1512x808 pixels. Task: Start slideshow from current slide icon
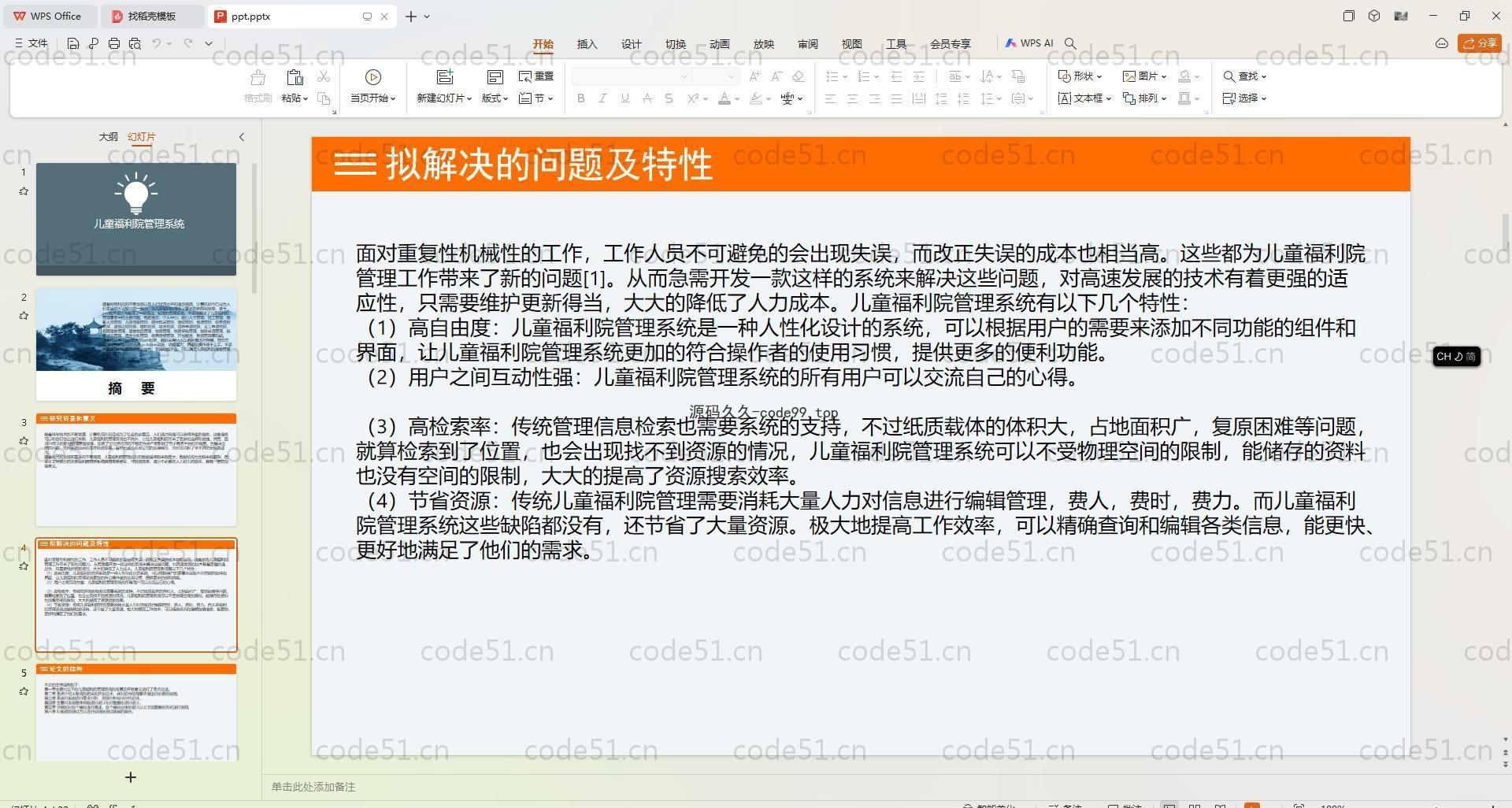[x=373, y=77]
